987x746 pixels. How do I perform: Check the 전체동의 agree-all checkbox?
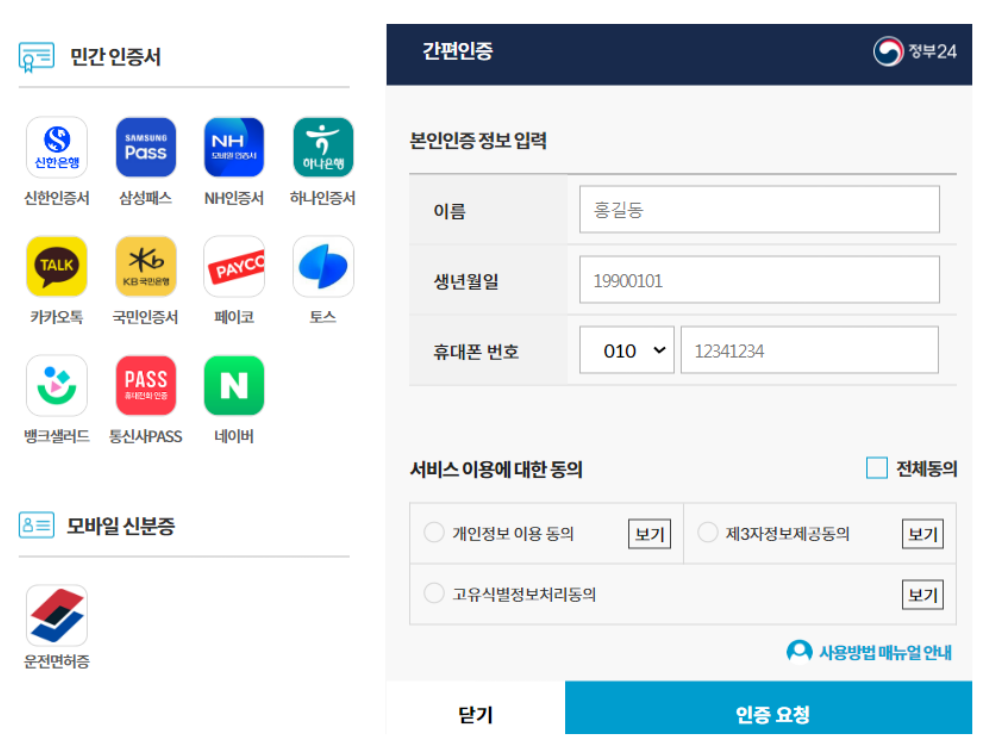[876, 468]
